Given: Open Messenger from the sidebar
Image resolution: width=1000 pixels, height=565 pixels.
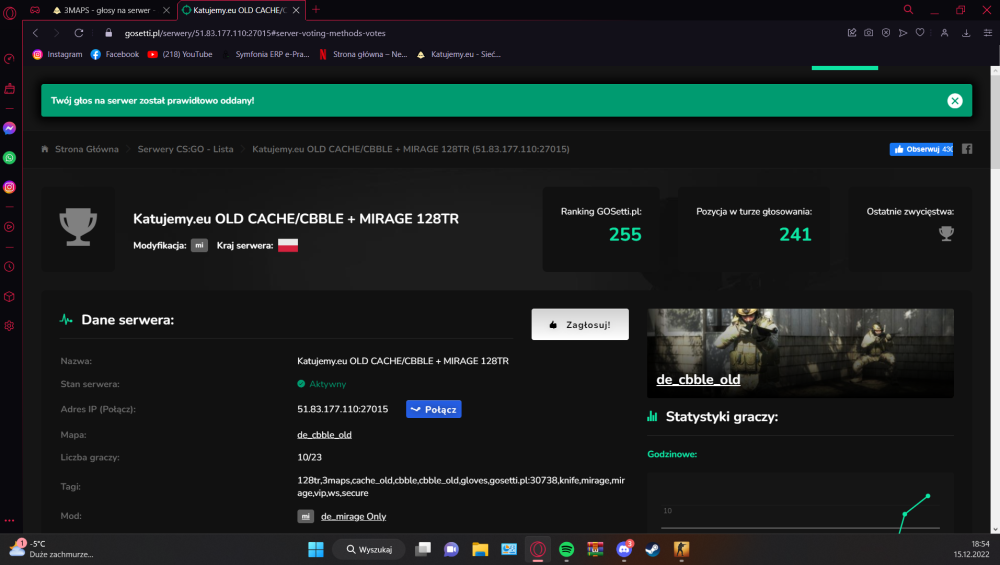Looking at the screenshot, I should tap(10, 128).
